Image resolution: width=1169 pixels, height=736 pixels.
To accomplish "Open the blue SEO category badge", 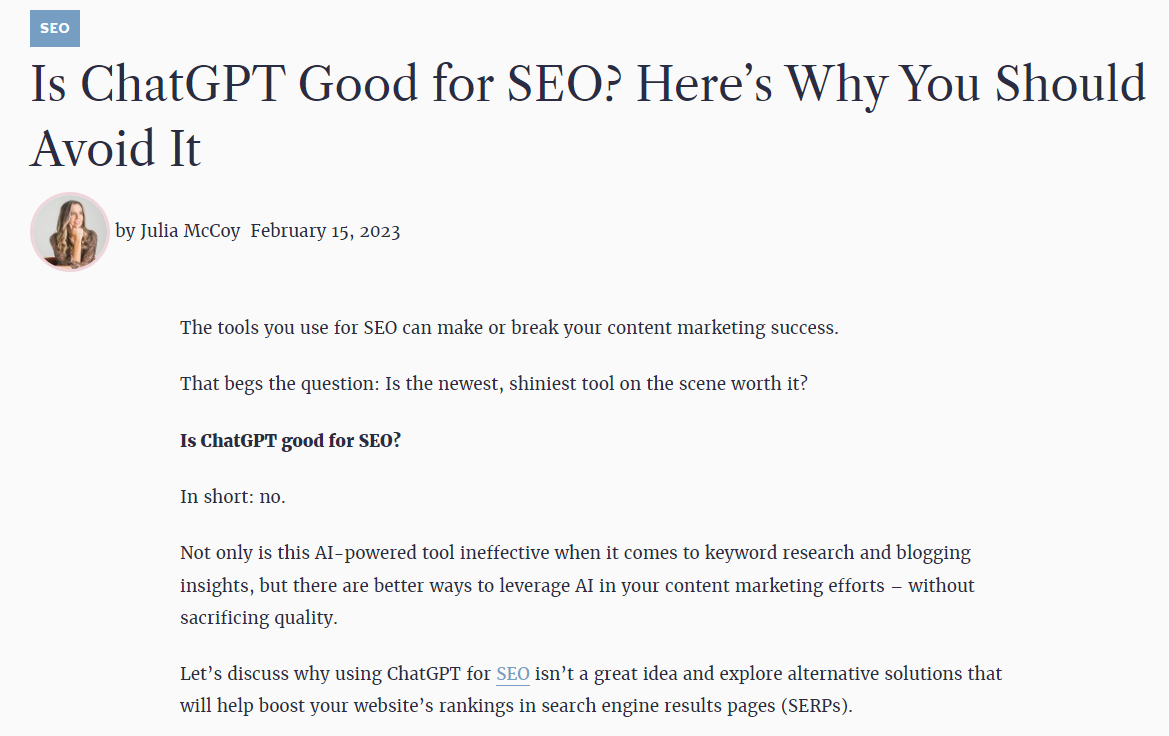I will 54,28.
